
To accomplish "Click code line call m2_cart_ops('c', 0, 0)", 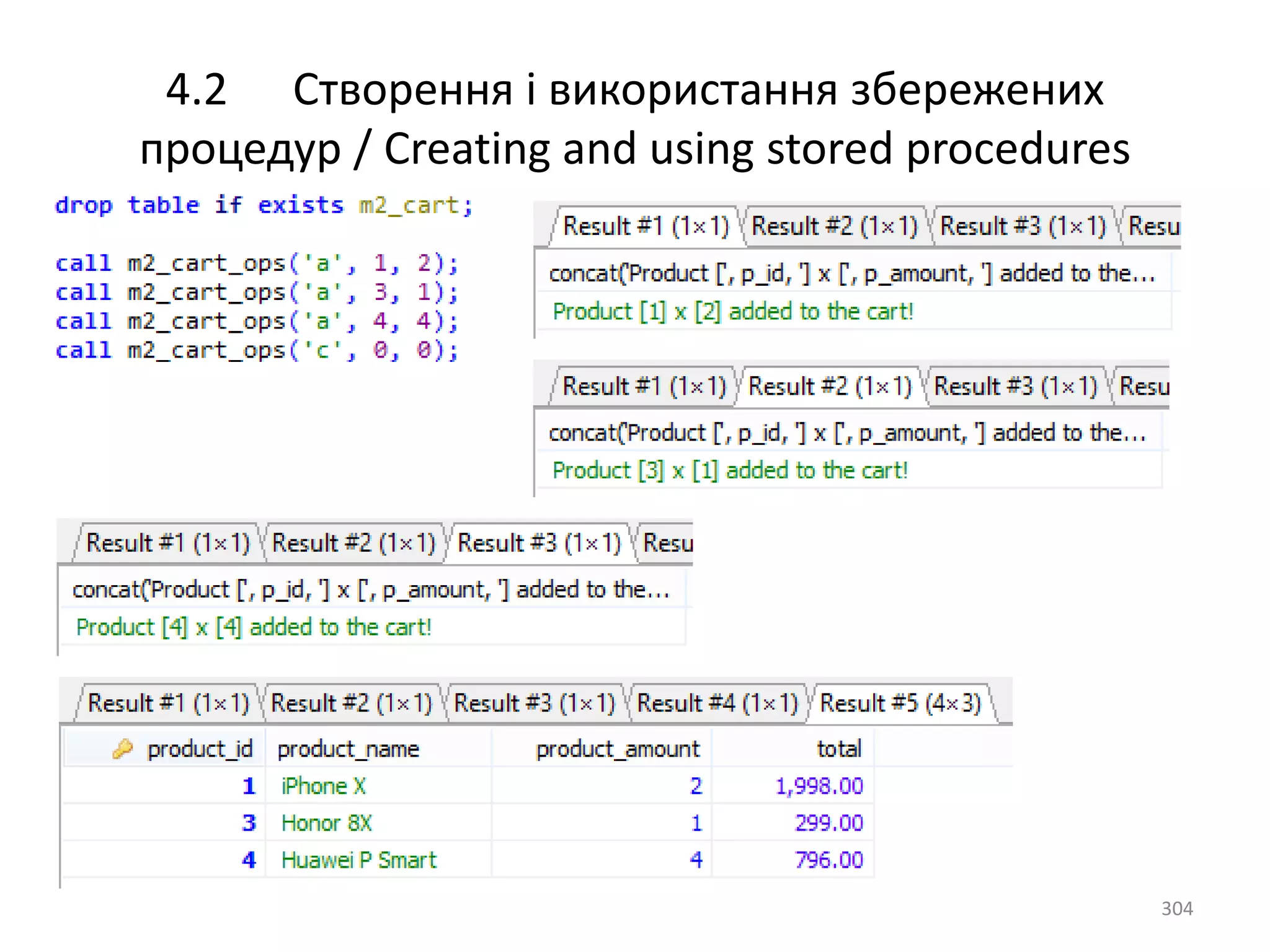I will click(257, 351).
